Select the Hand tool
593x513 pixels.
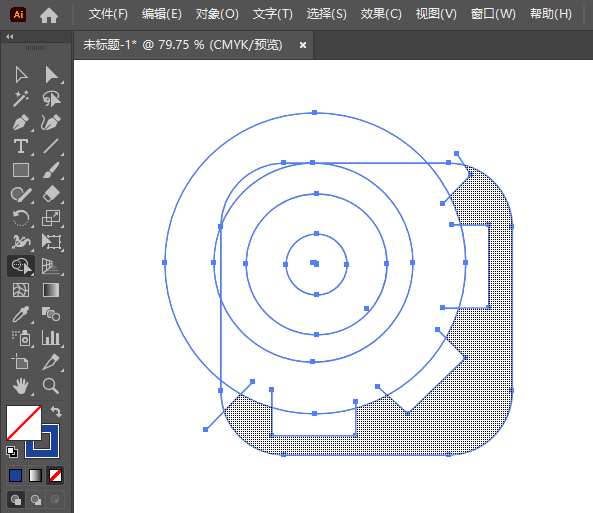[x=21, y=386]
